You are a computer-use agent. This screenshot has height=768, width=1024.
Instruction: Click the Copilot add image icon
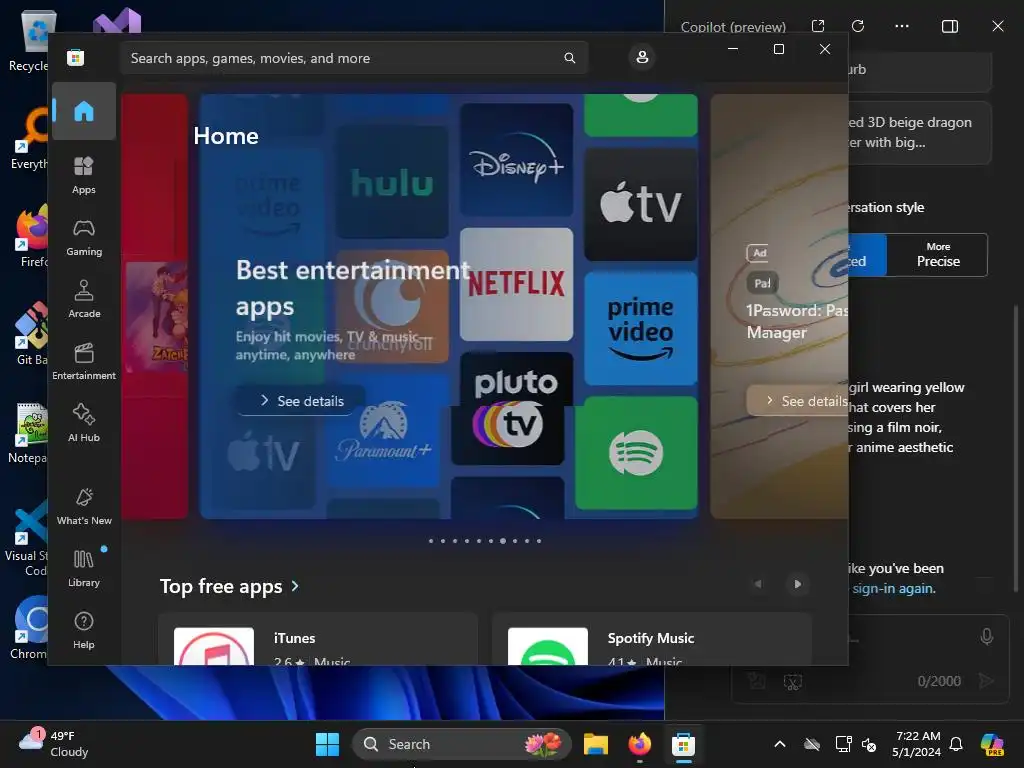coord(757,681)
